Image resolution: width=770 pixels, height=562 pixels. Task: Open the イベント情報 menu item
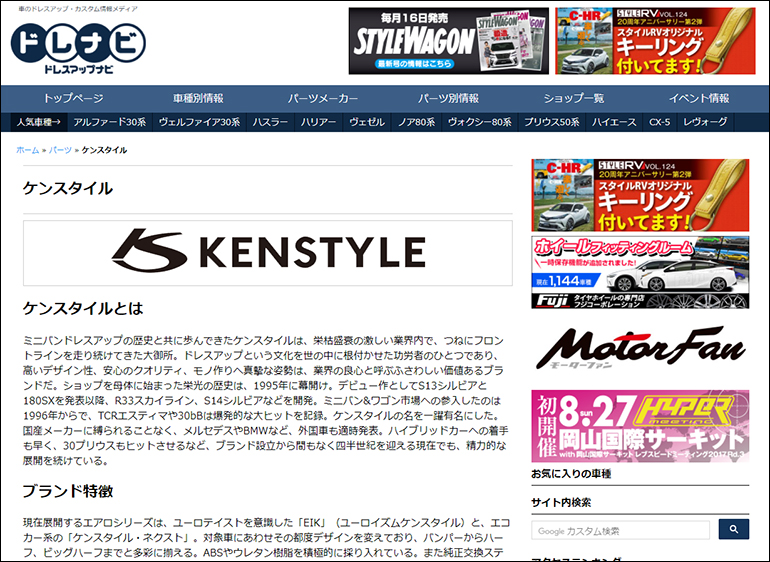[699, 98]
